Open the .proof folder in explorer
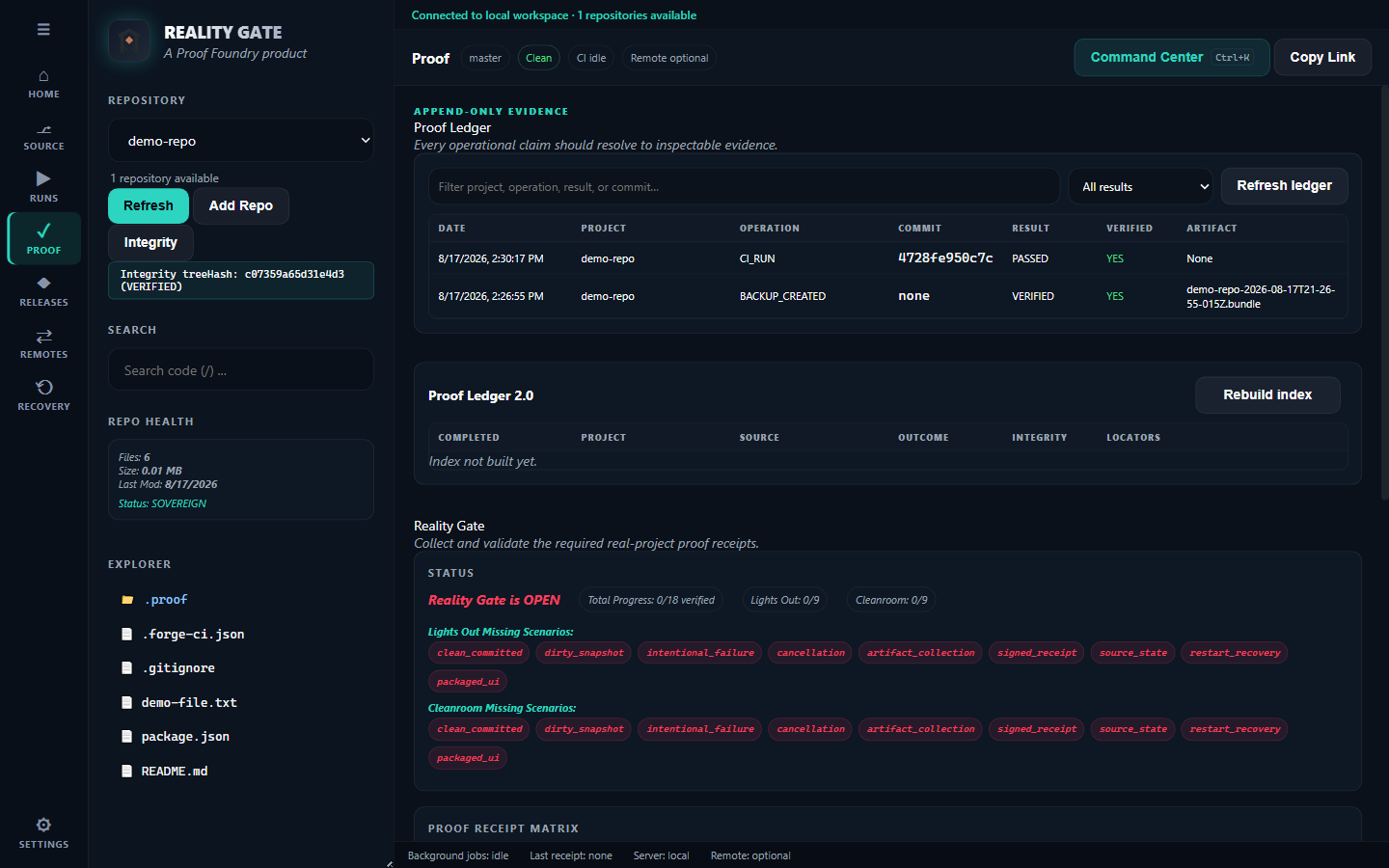Image resolution: width=1389 pixels, height=868 pixels. point(166,600)
